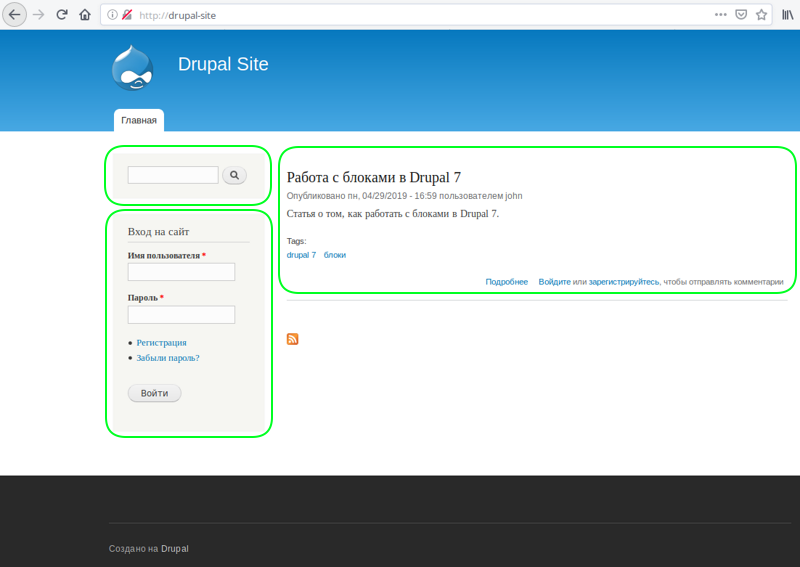Image resolution: width=800 pixels, height=567 pixels.
Task: Click the insecure connection padlock icon
Action: (127, 15)
